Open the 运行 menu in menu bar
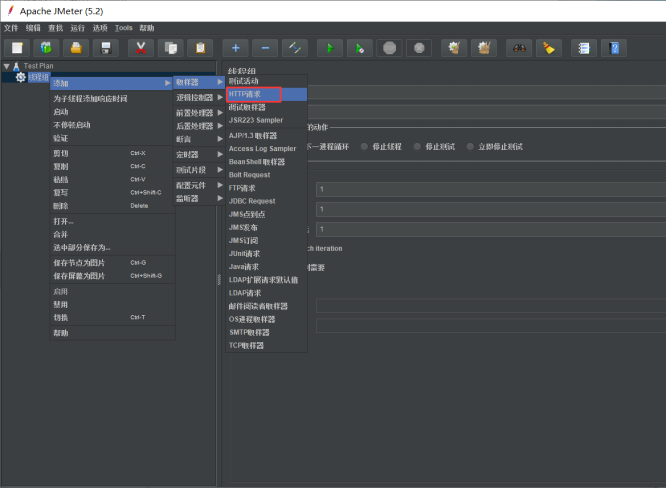Screen dimensions: 666x488 tap(78, 28)
